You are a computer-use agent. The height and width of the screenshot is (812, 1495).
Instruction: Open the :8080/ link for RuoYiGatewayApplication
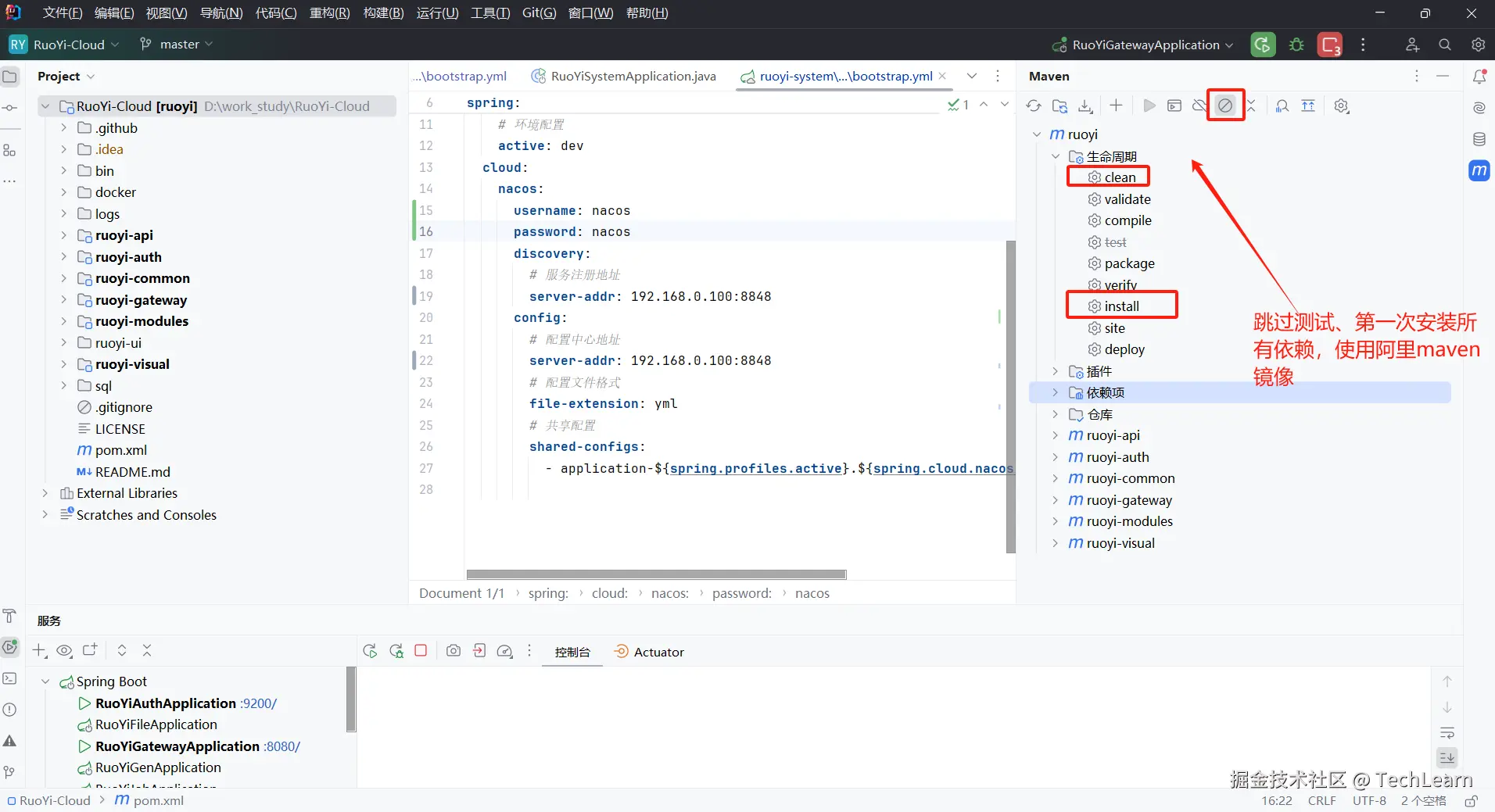click(x=281, y=746)
